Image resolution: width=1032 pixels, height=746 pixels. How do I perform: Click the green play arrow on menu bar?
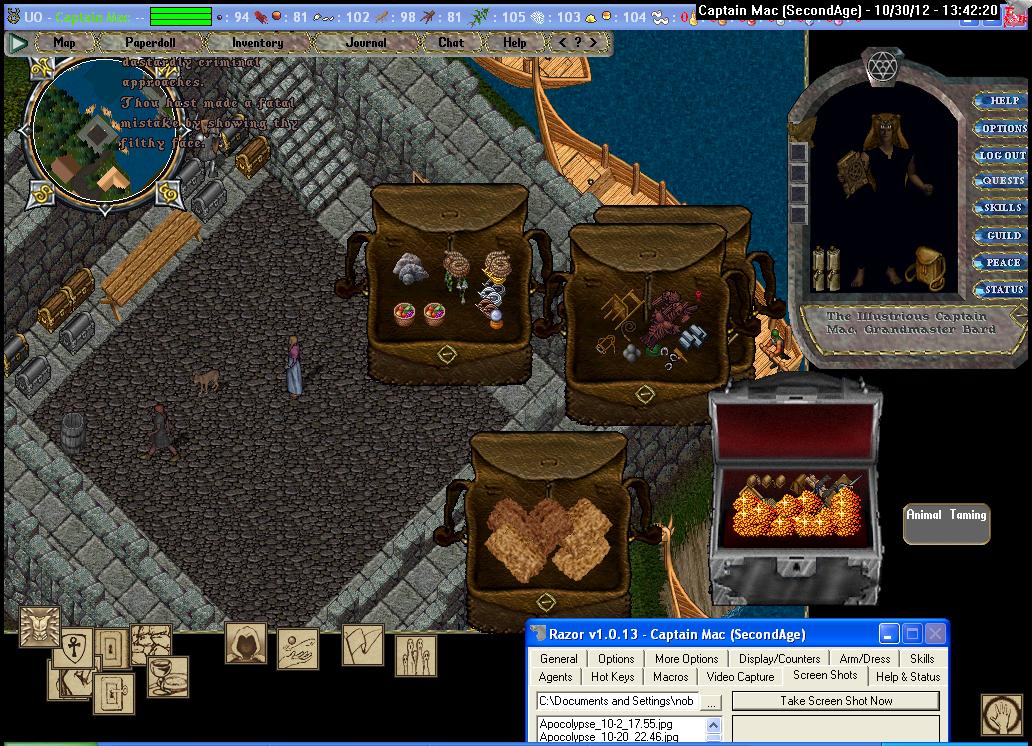[x=17, y=43]
